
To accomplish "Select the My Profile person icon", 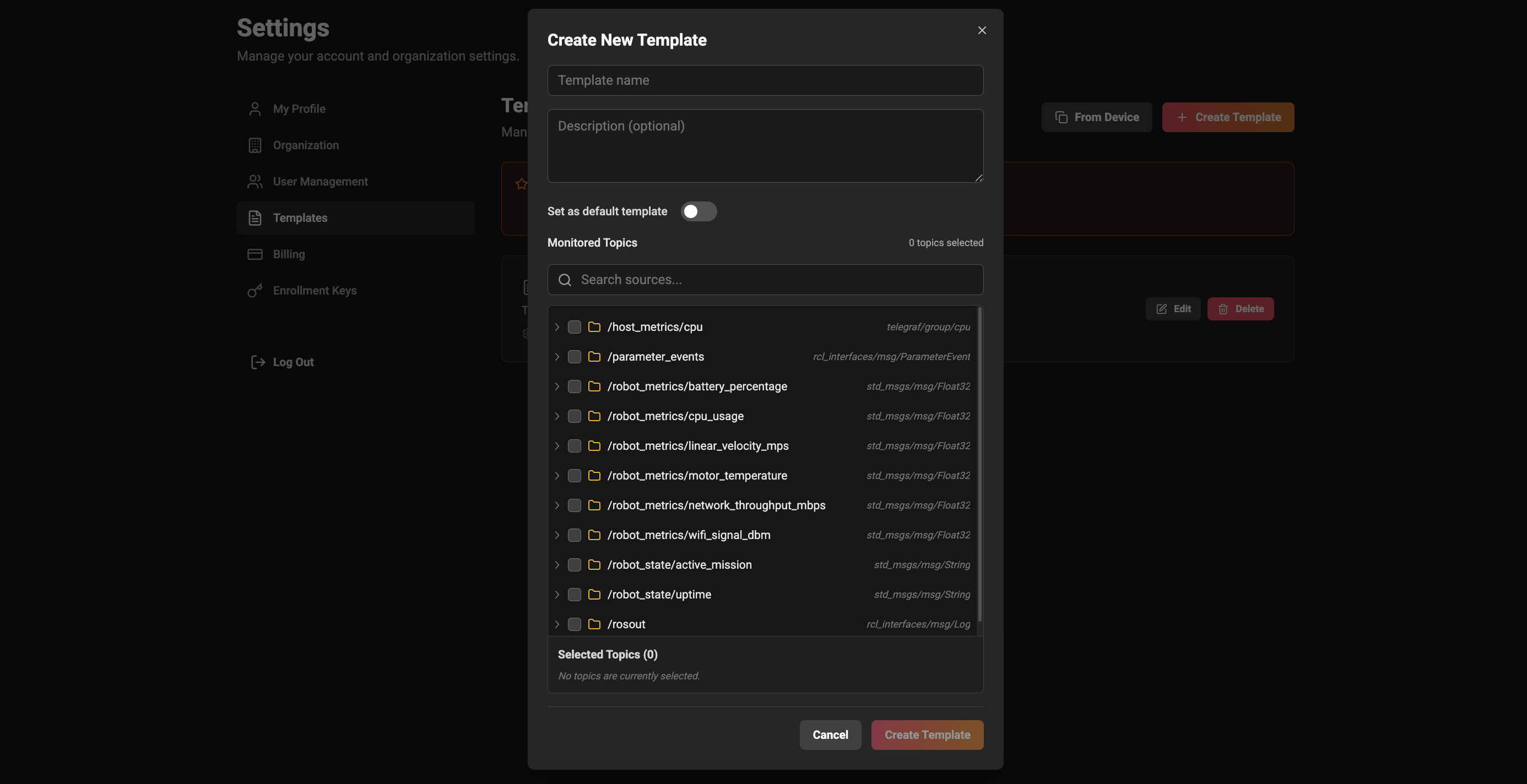I will click(x=255, y=108).
